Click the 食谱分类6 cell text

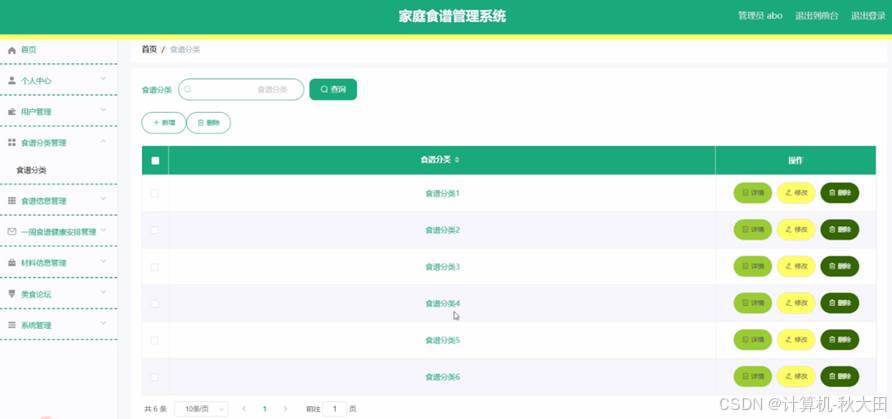click(x=443, y=377)
